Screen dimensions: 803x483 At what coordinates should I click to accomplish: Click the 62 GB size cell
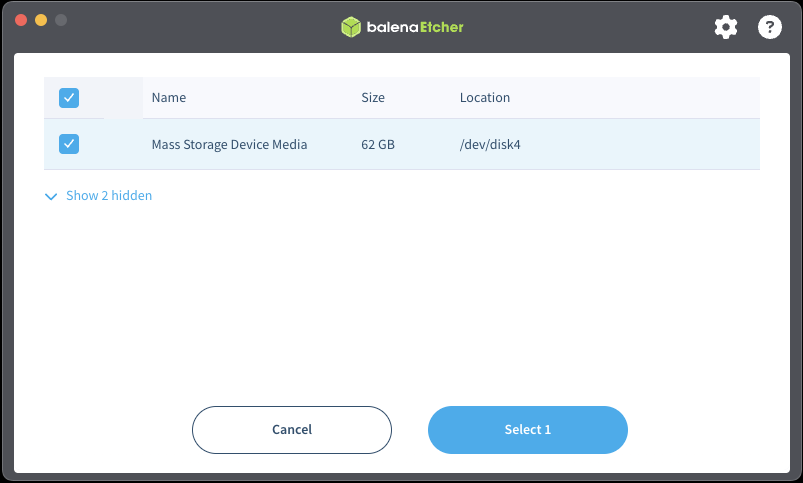(x=378, y=144)
